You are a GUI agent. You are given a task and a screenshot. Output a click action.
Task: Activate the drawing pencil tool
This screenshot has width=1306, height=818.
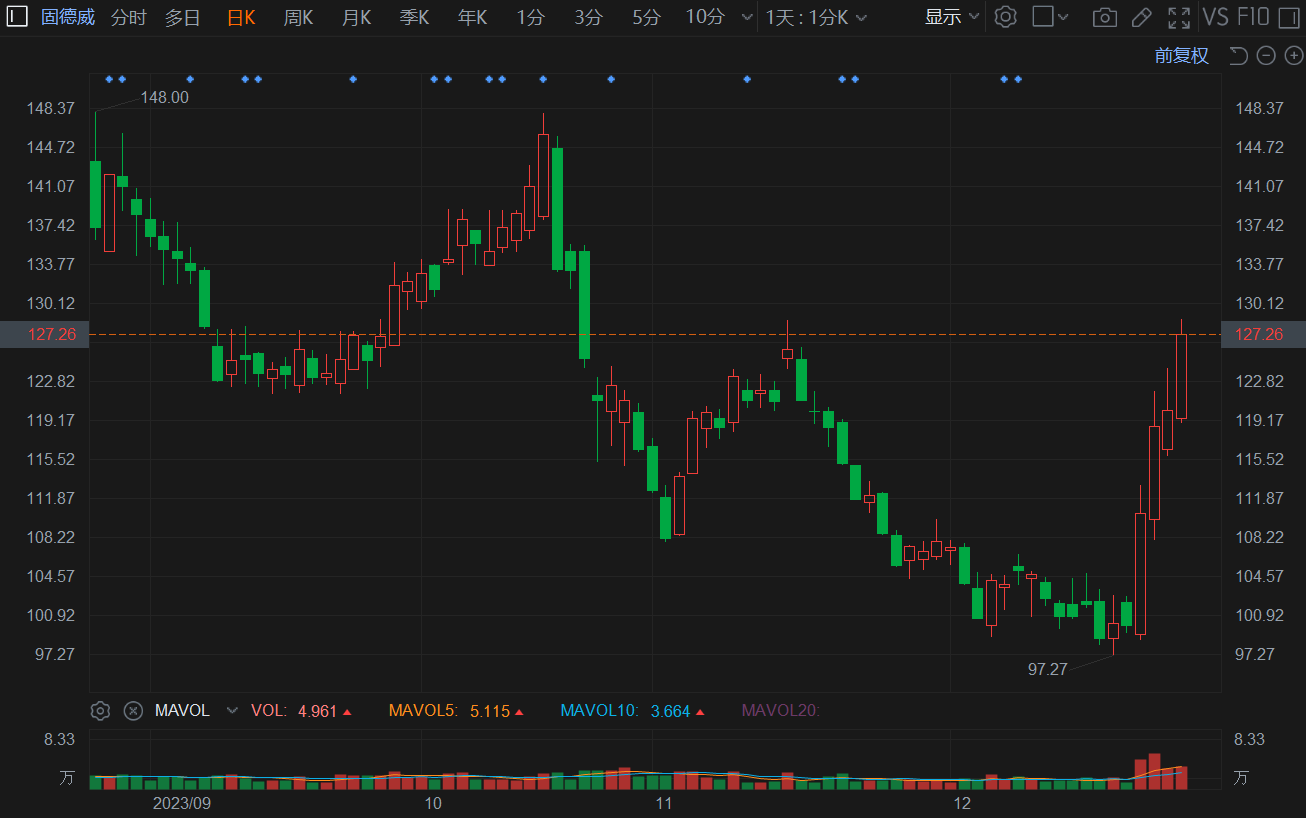click(1141, 17)
